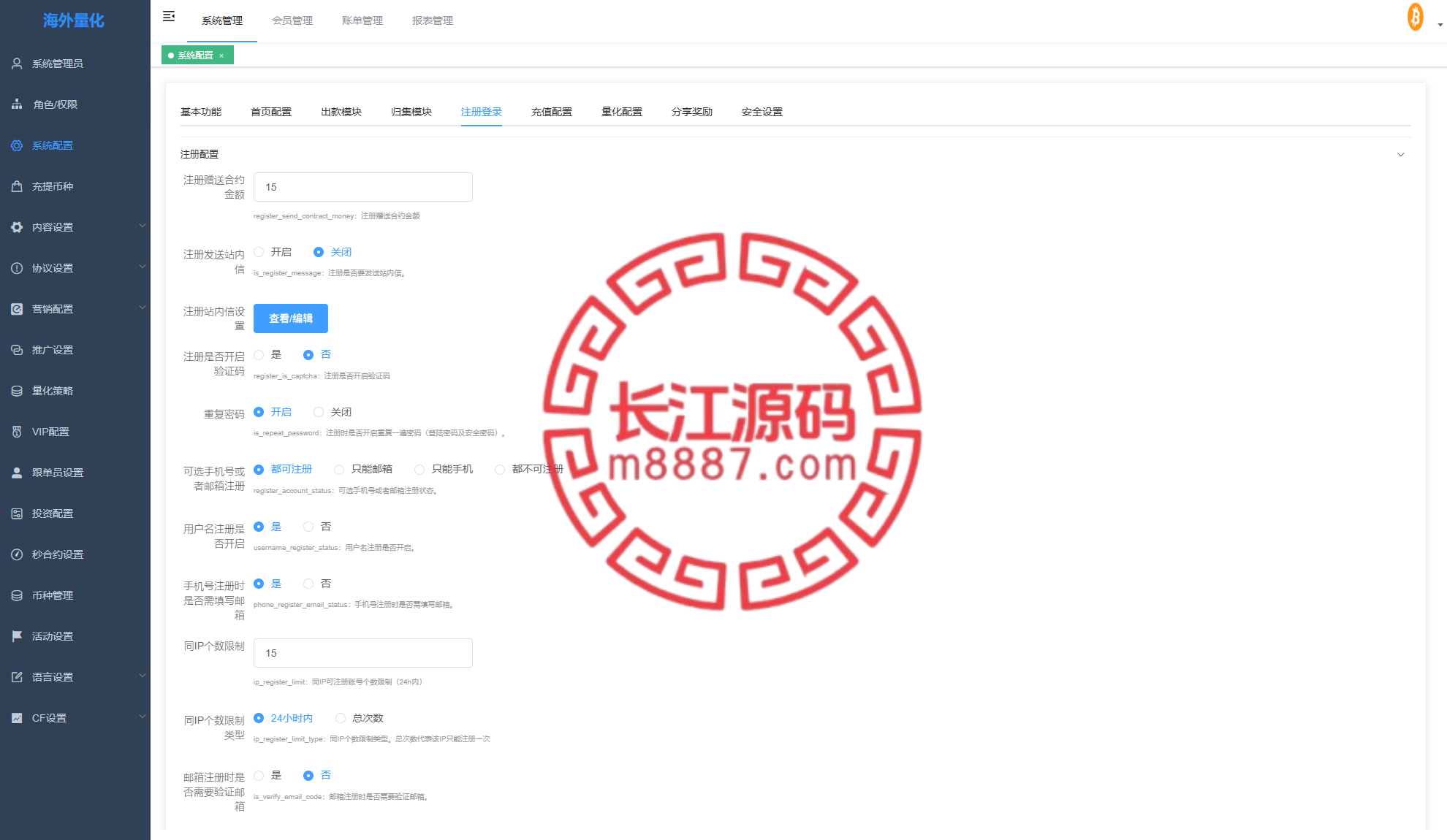
Task: Click the 充提币种 bag icon
Action: [x=17, y=186]
